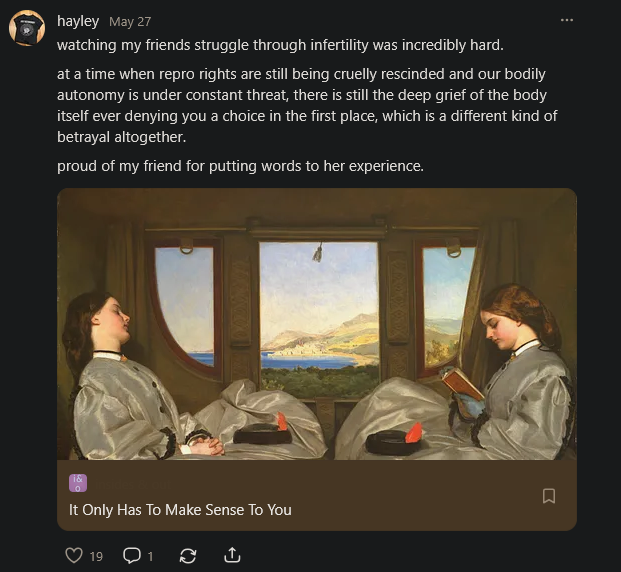Open the three-dot more options menu
621x572 pixels.
click(x=567, y=20)
